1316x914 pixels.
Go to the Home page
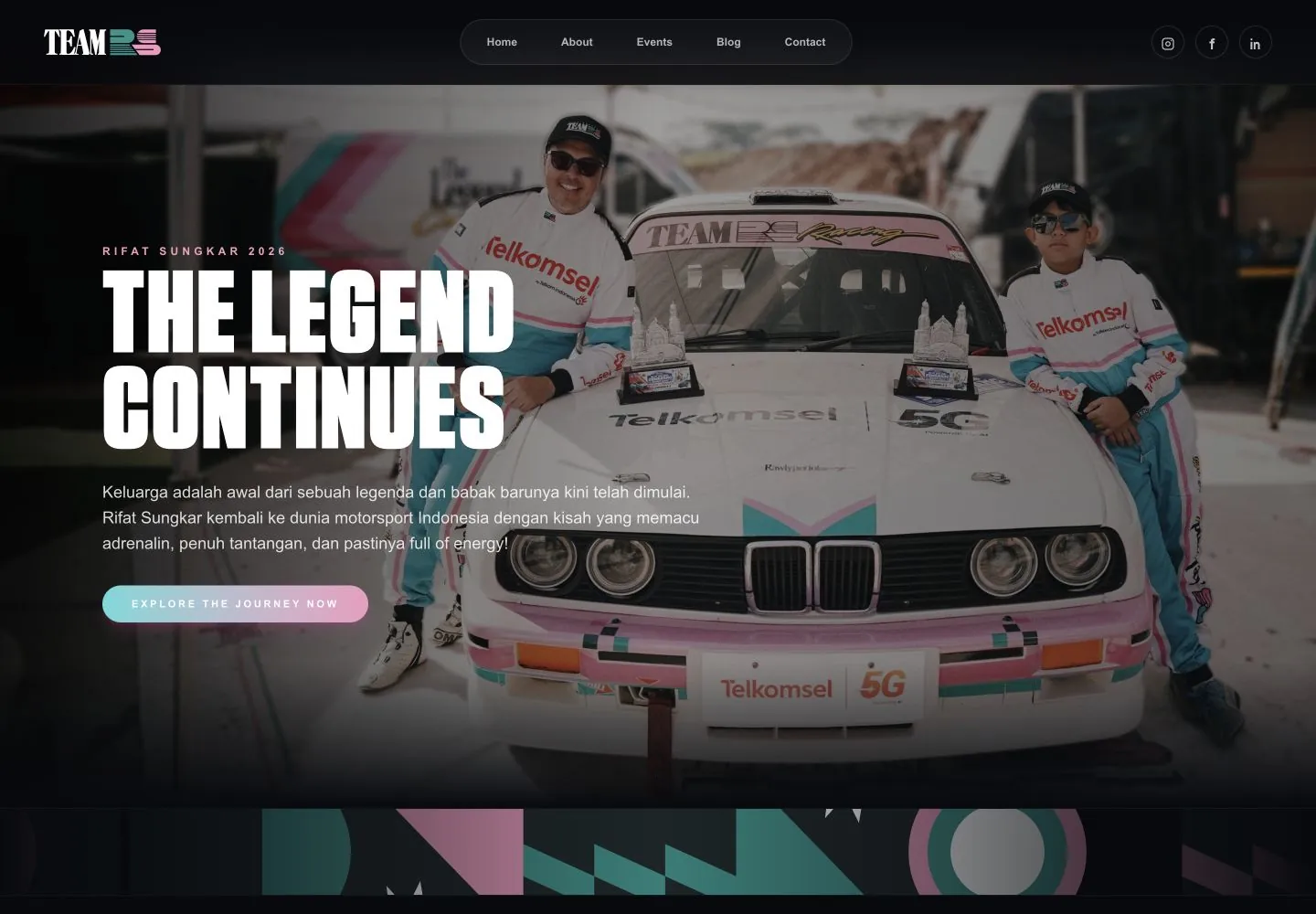coord(502,42)
